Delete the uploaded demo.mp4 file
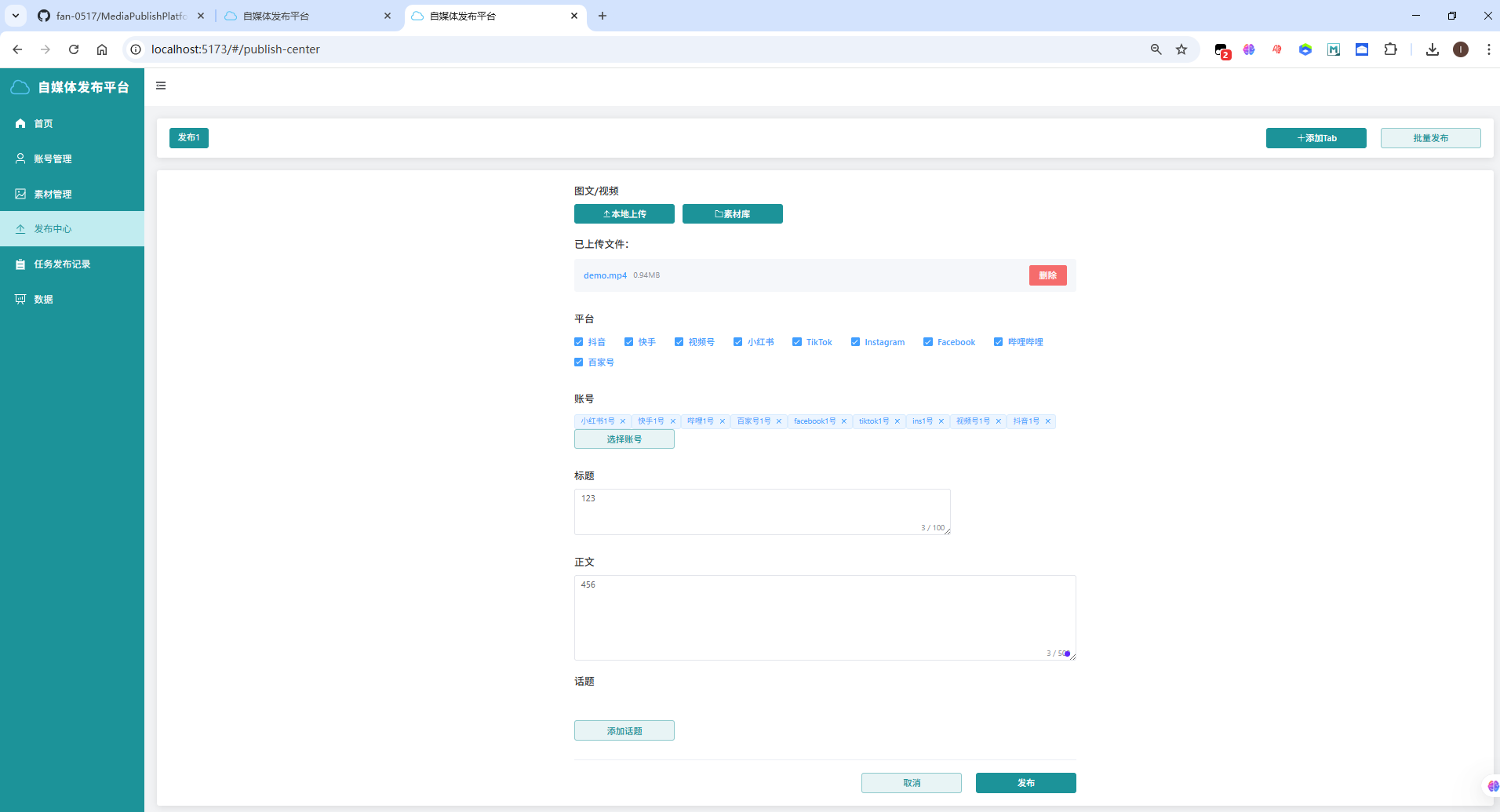 (1047, 275)
